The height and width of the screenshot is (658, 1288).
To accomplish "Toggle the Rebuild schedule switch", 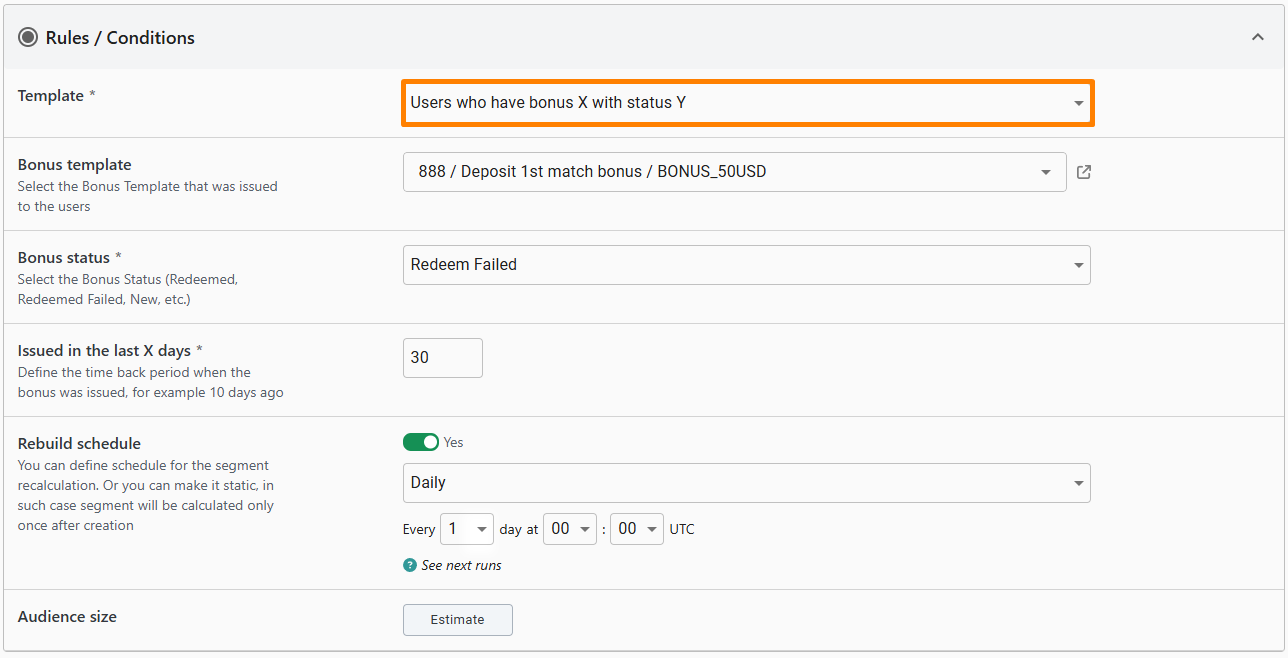I will (421, 442).
